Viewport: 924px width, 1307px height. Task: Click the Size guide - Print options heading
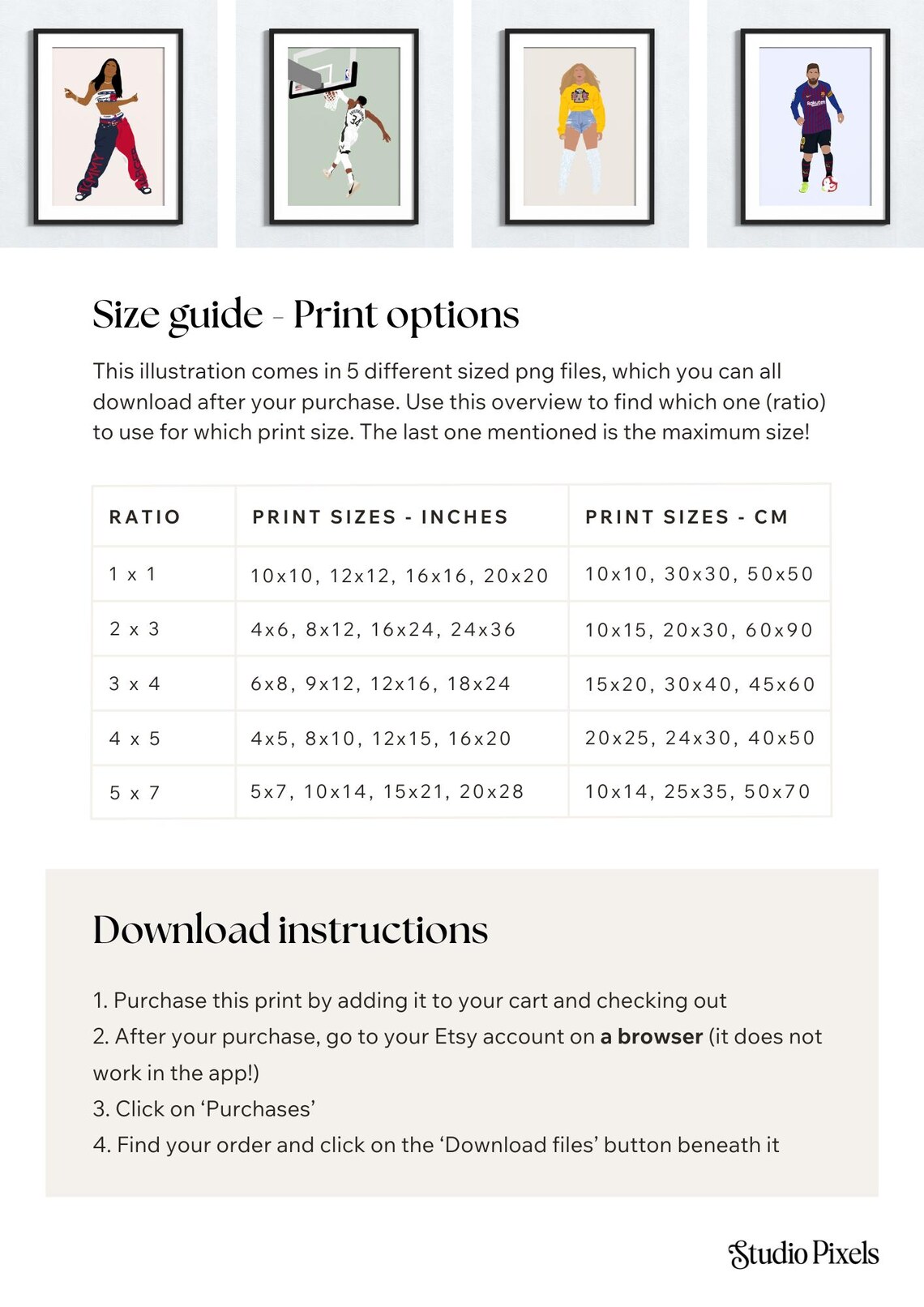pos(306,315)
